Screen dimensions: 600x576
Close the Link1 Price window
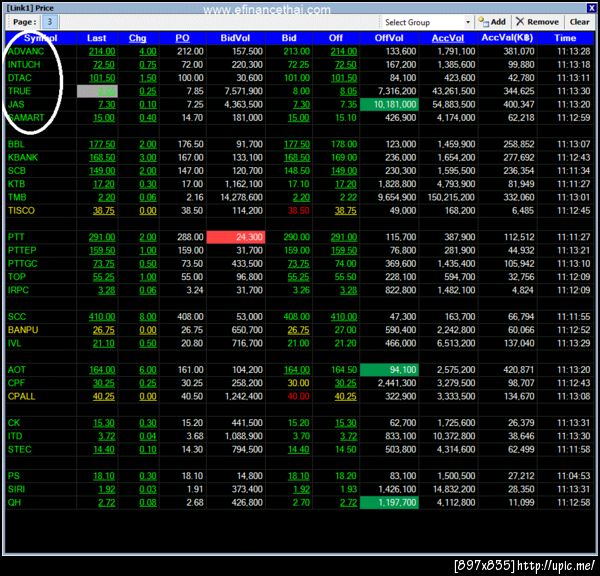pos(591,8)
